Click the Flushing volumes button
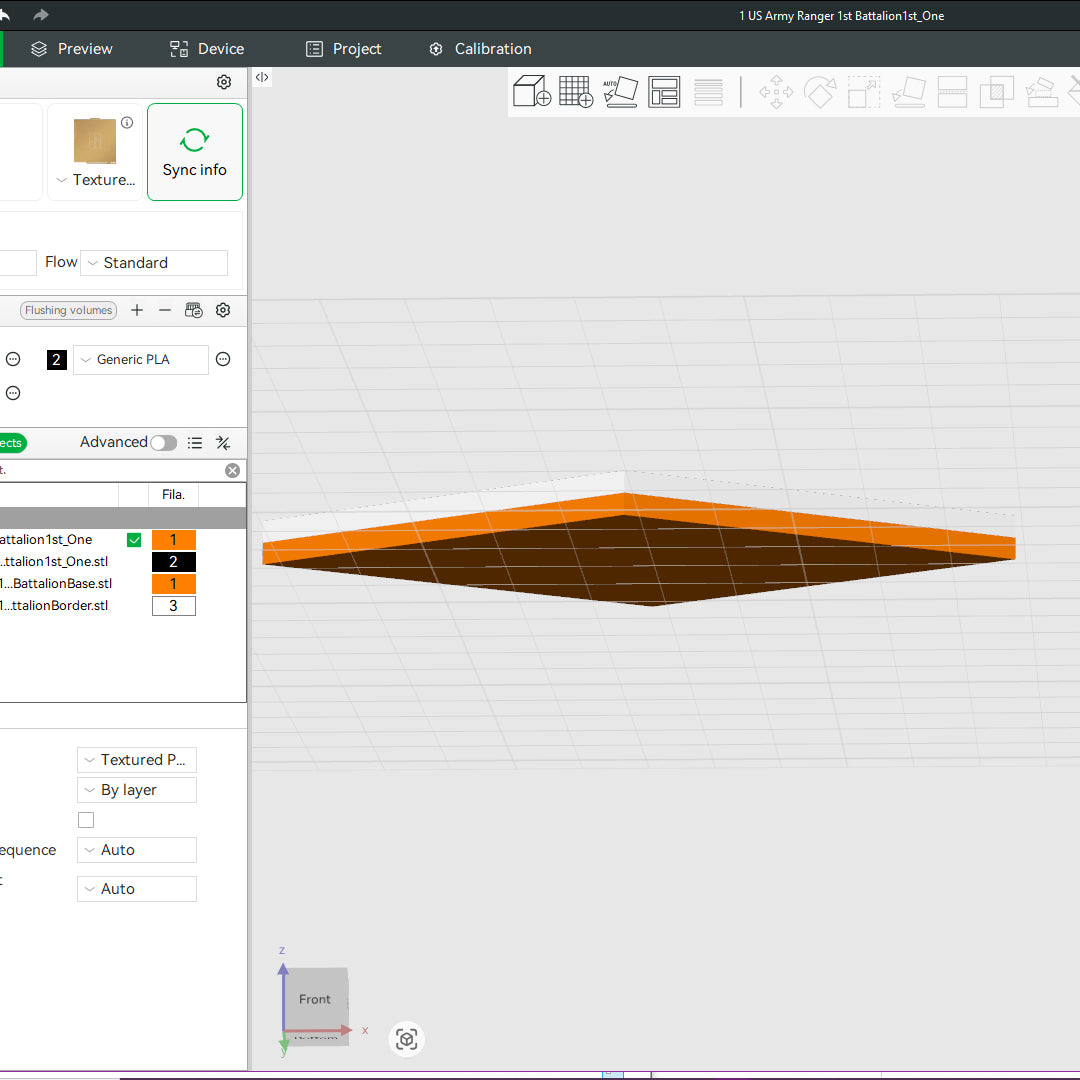The width and height of the screenshot is (1080, 1080). pos(68,310)
